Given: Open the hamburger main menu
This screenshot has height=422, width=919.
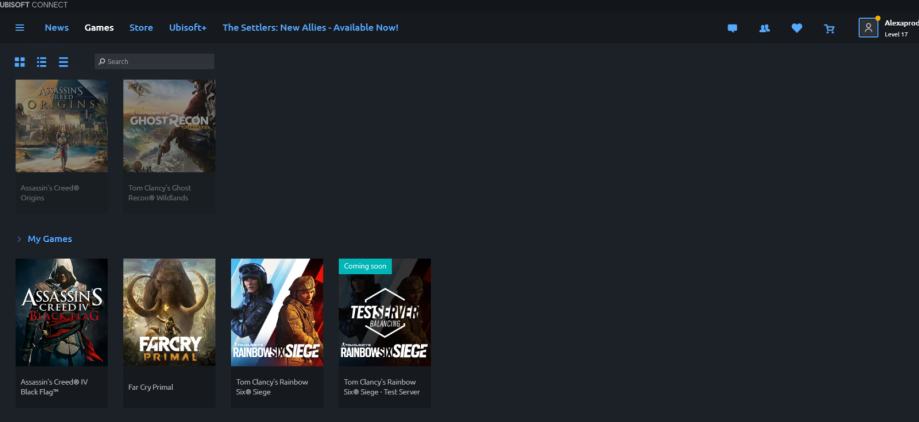Looking at the screenshot, I should coord(19,28).
